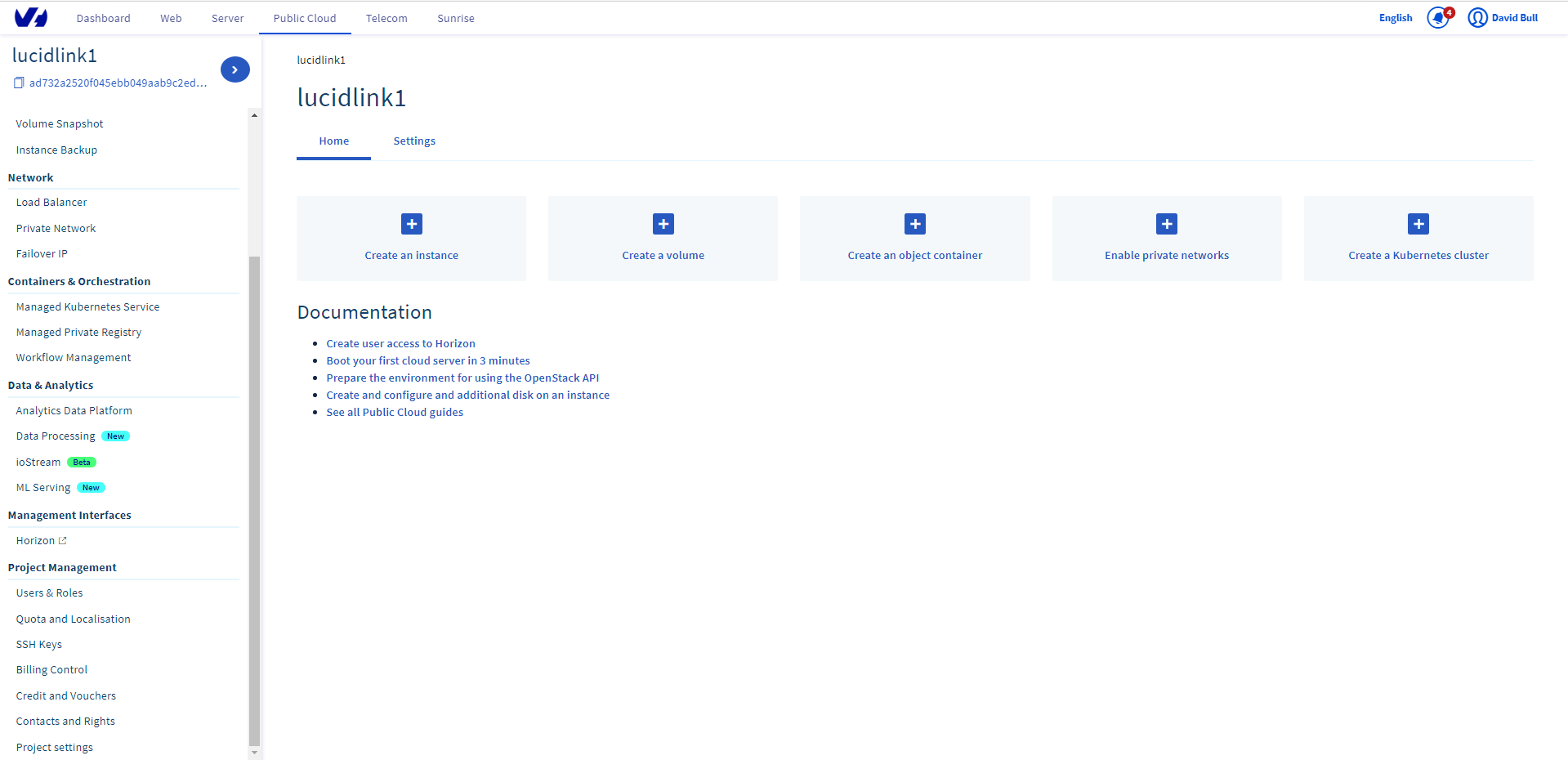Open Failover IP in the sidebar
The height and width of the screenshot is (760, 1568).
(x=42, y=253)
